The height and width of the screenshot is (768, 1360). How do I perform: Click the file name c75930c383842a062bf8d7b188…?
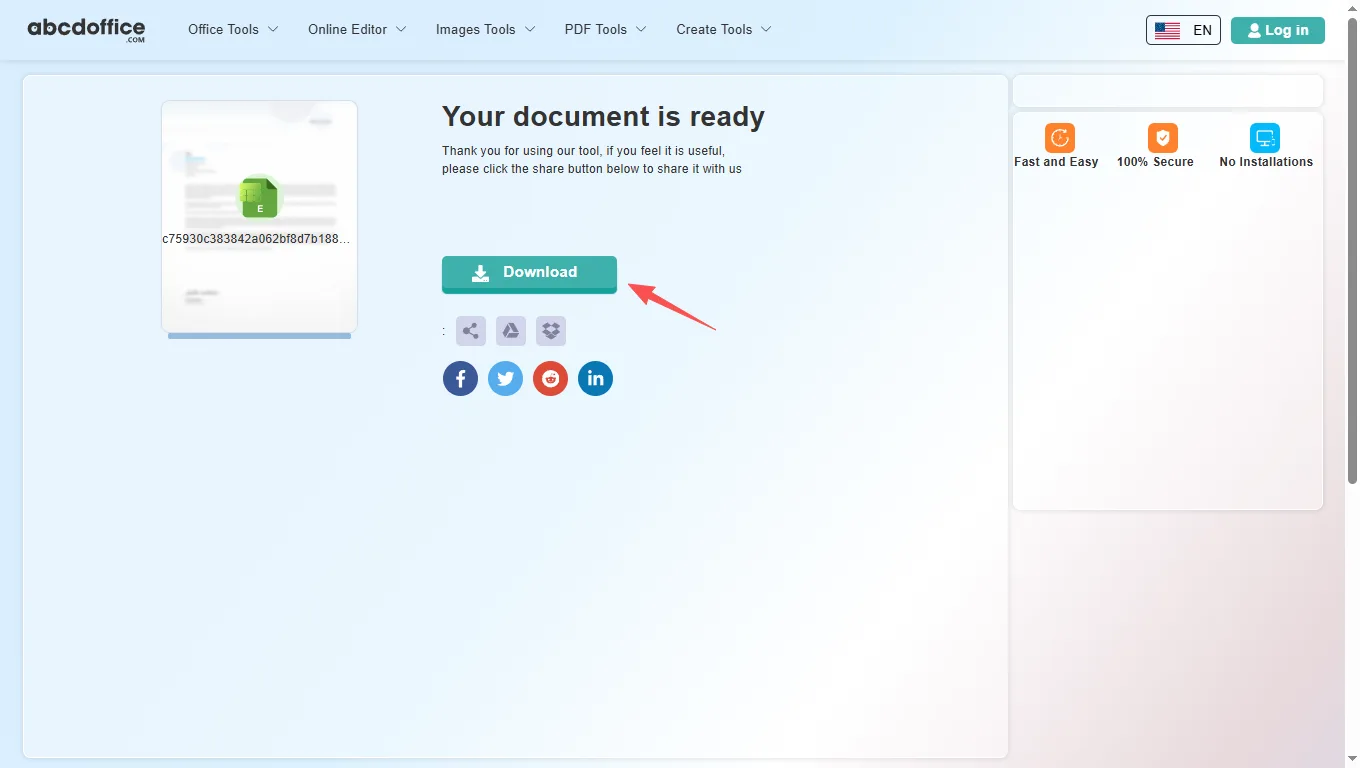(x=257, y=239)
